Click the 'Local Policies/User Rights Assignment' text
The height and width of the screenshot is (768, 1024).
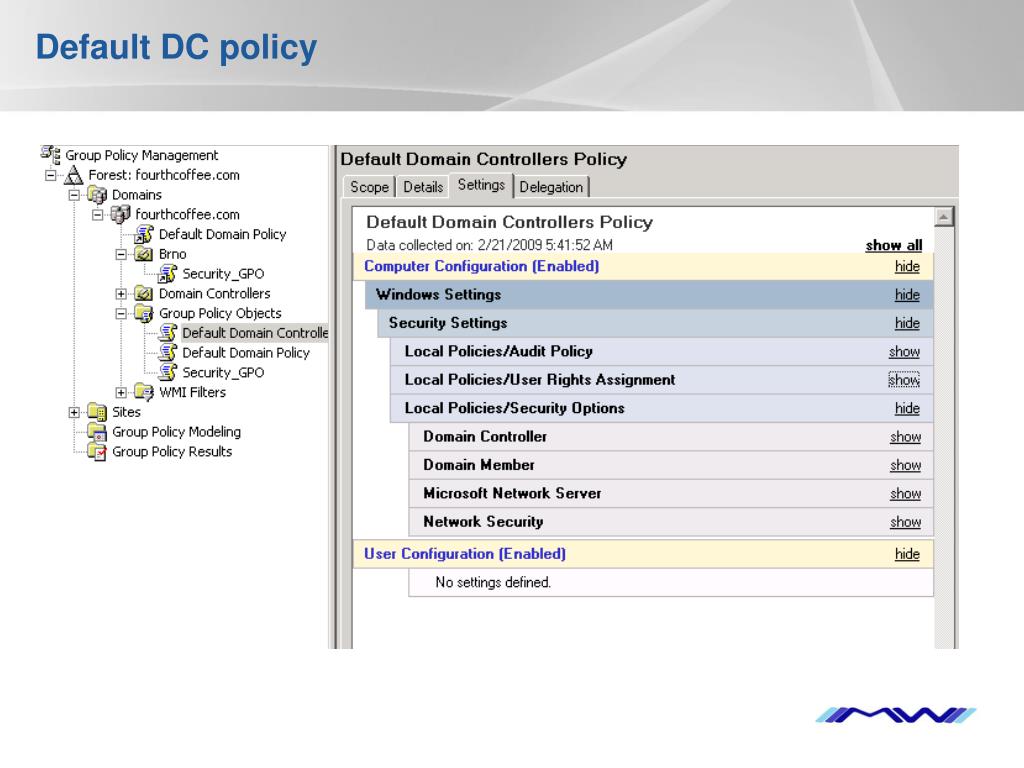pyautogui.click(x=539, y=379)
